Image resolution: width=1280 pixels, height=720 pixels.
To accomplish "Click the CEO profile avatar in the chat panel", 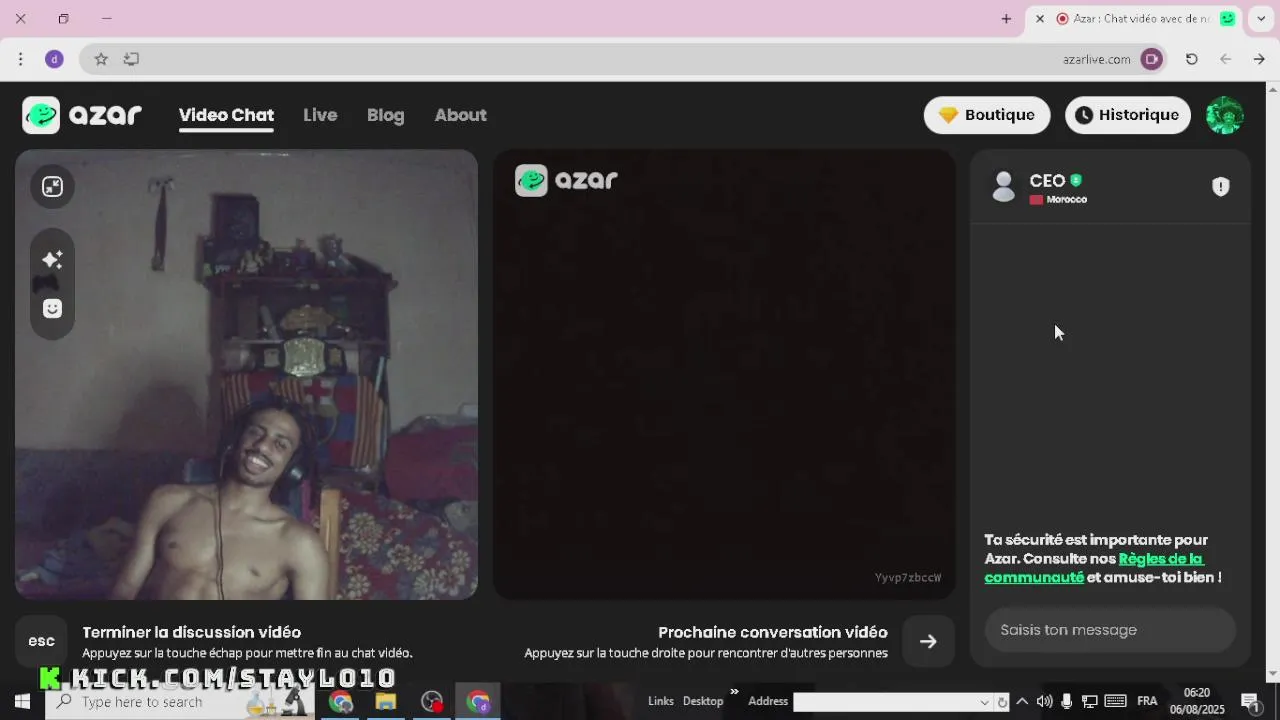I will coord(1003,187).
